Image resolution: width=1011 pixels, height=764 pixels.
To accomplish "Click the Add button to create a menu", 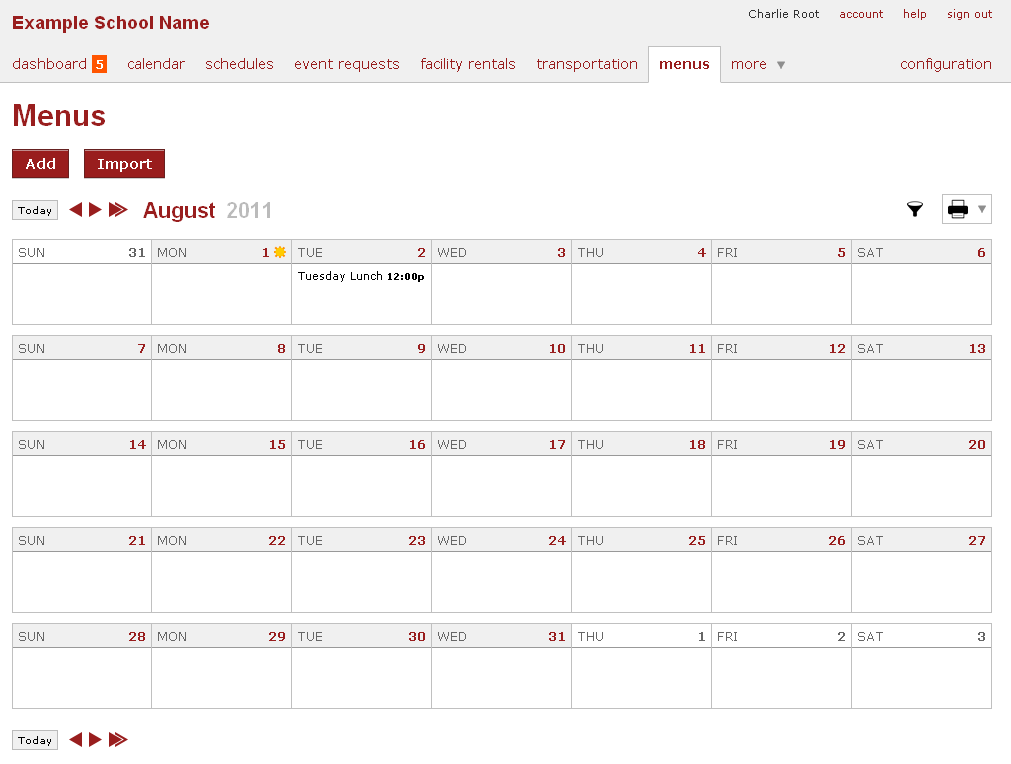I will 40,163.
